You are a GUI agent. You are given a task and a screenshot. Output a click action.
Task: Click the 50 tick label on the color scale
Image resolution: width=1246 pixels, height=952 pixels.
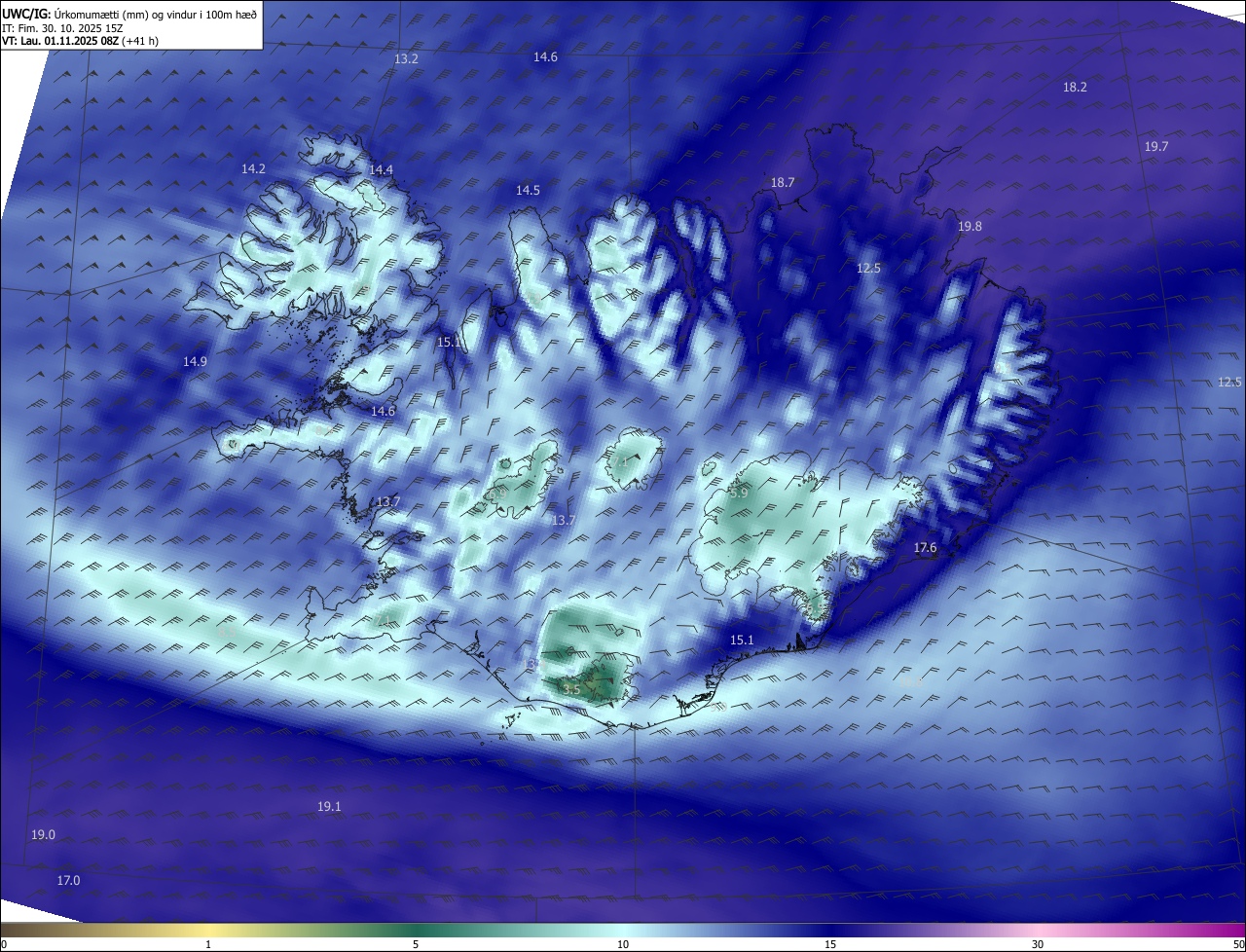coord(1238,944)
